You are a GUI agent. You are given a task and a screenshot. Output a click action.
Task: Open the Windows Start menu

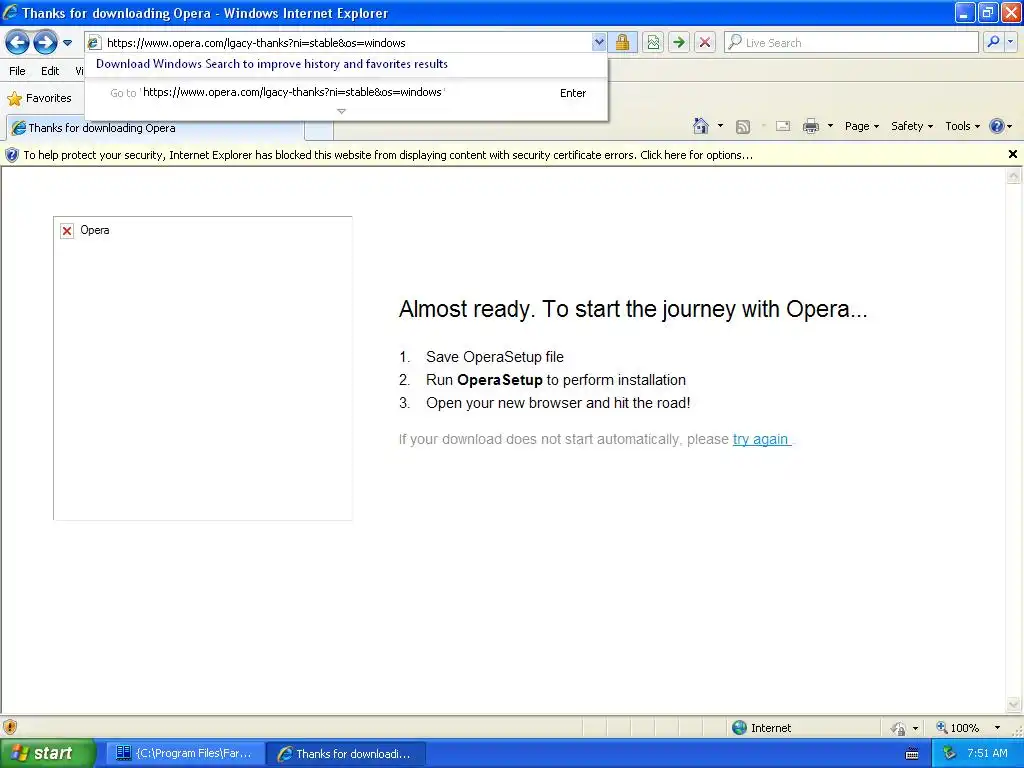coord(47,754)
